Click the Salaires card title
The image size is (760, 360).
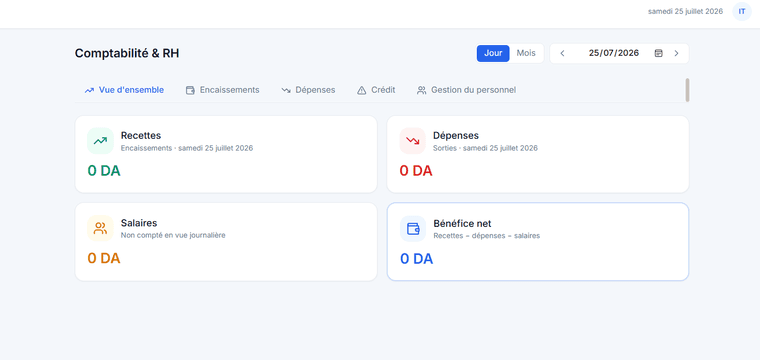pos(139,223)
